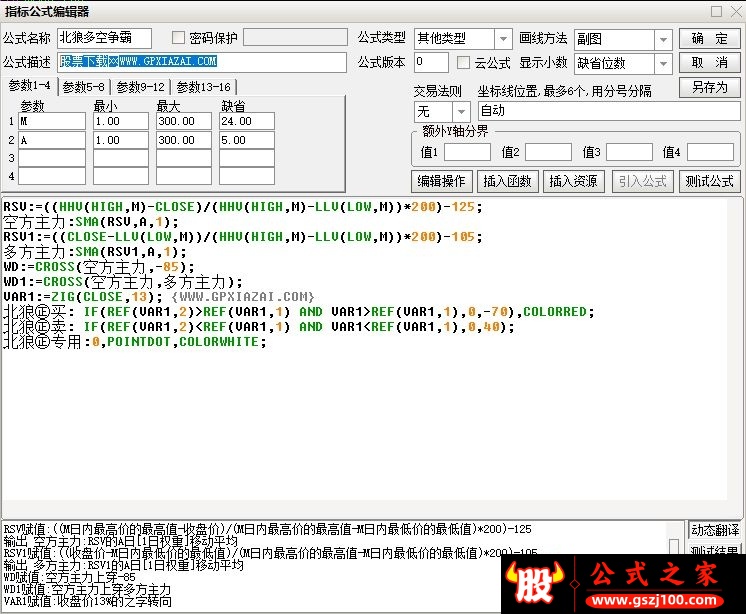Screen dimensions: 746x614
Task: Switch to the 参数5-8 tab
Action: [83, 87]
